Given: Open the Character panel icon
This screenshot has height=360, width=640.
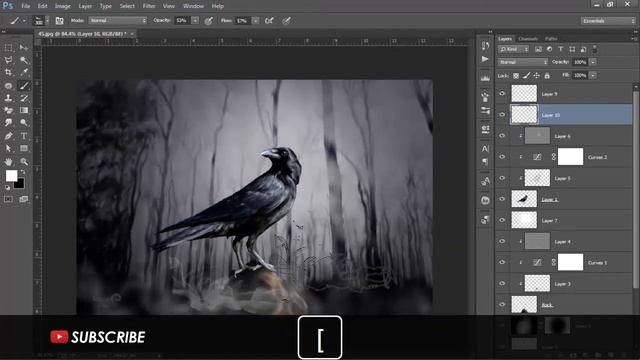Looking at the screenshot, I should point(485,149).
